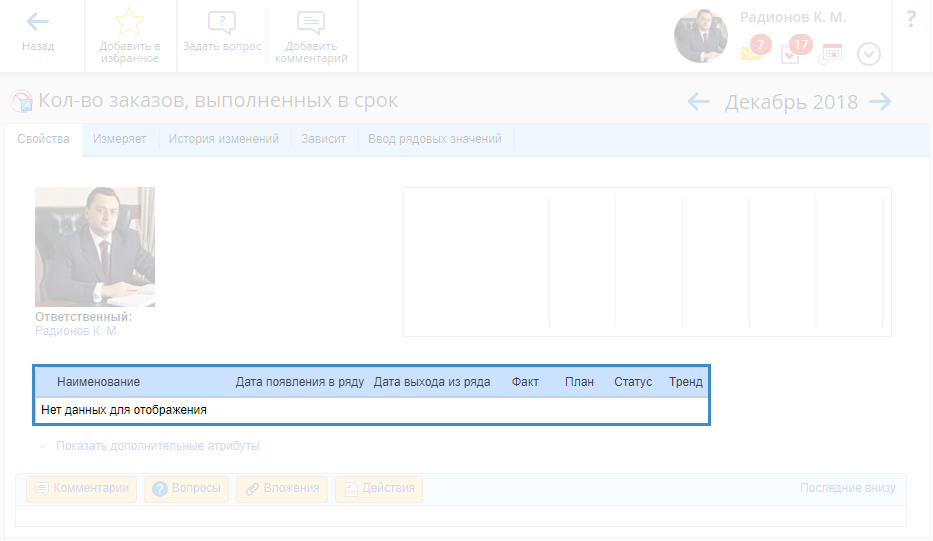
Task: Select the Зависит tab
Action: tap(323, 139)
